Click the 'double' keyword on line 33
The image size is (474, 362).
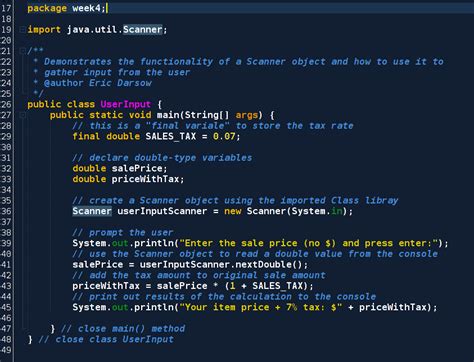(x=89, y=179)
